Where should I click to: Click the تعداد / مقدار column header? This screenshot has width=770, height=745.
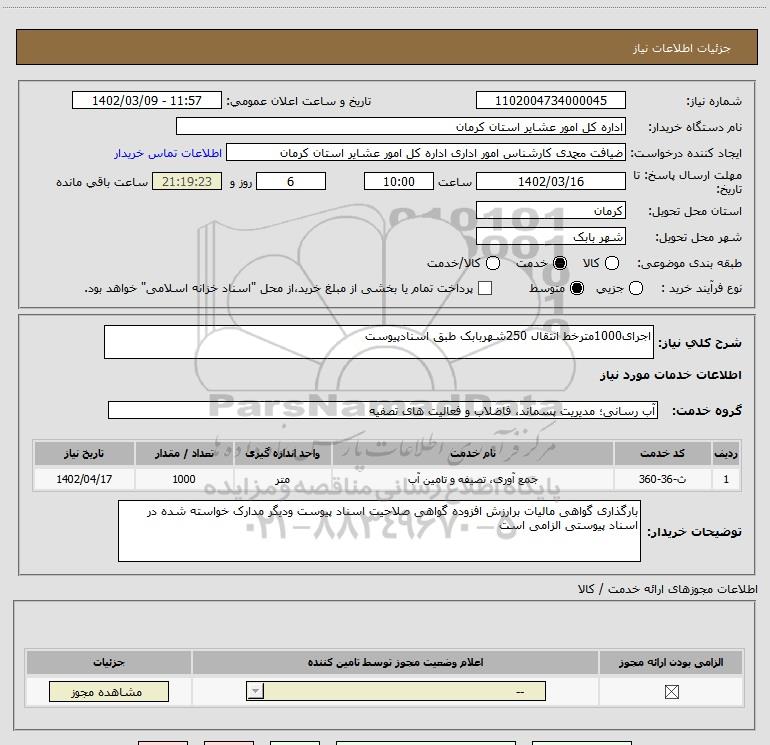[184, 453]
